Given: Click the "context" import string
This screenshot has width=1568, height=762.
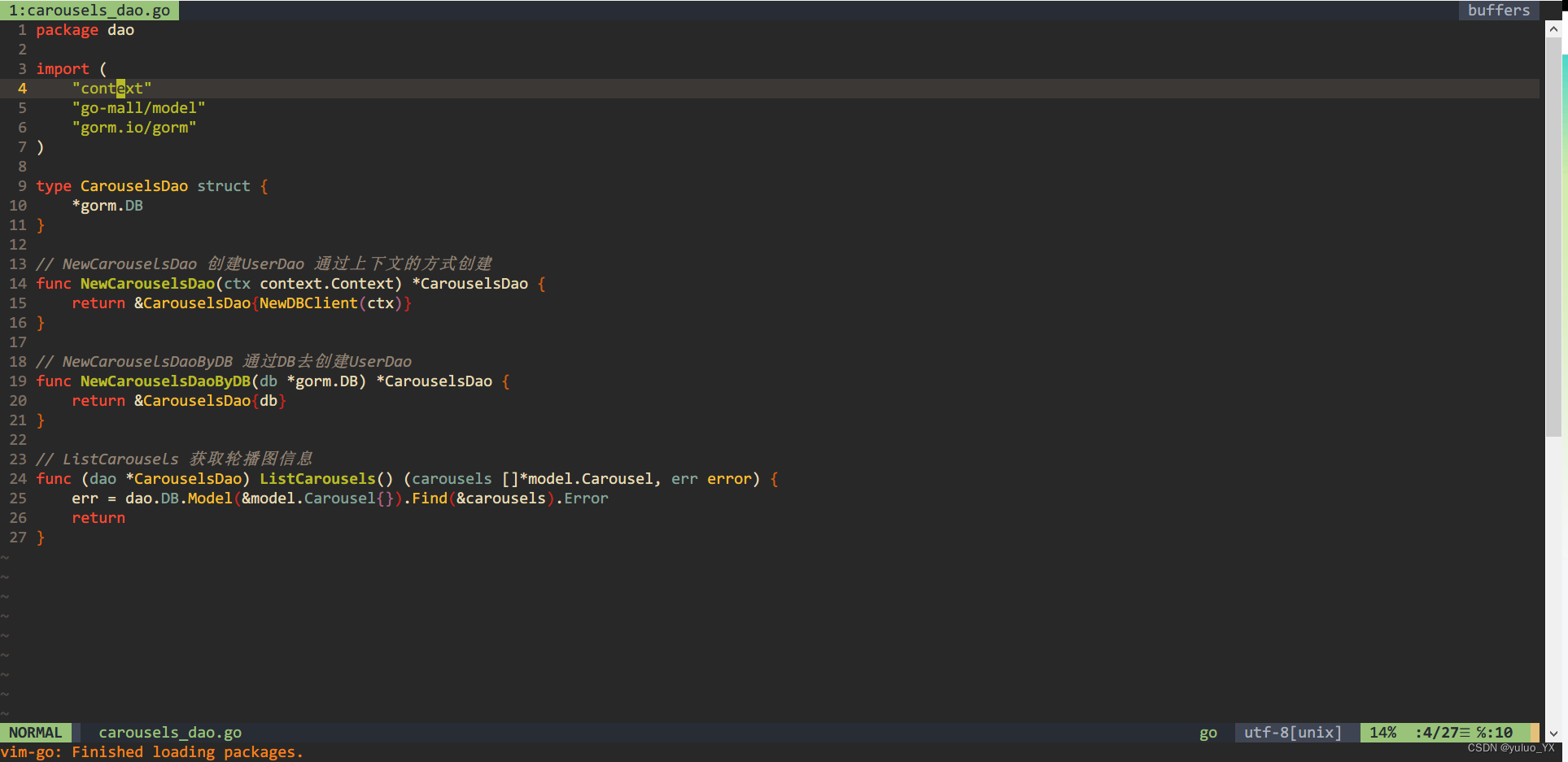Looking at the screenshot, I should tap(111, 89).
